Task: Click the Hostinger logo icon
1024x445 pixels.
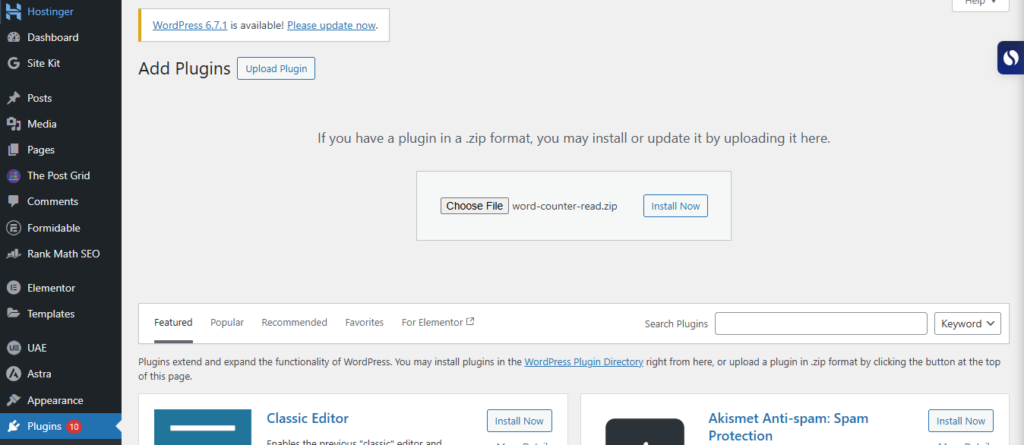Action: [x=13, y=12]
